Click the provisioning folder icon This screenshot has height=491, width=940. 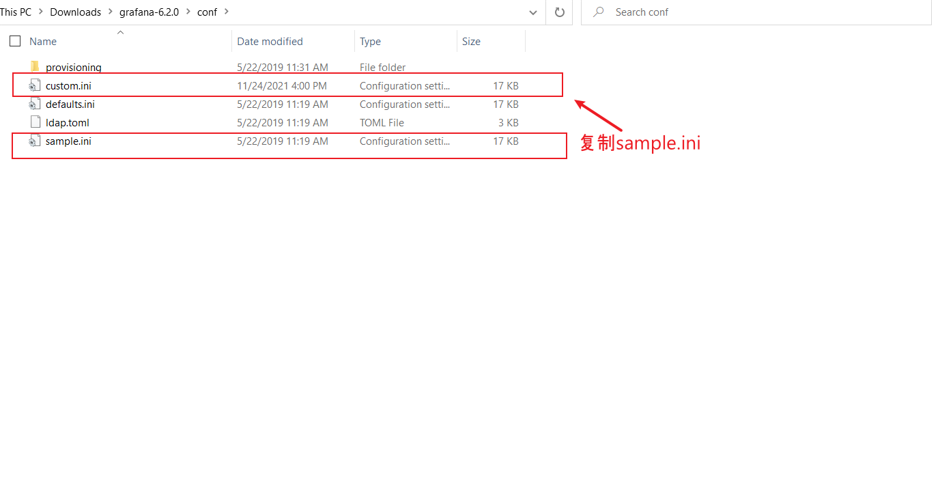35,67
